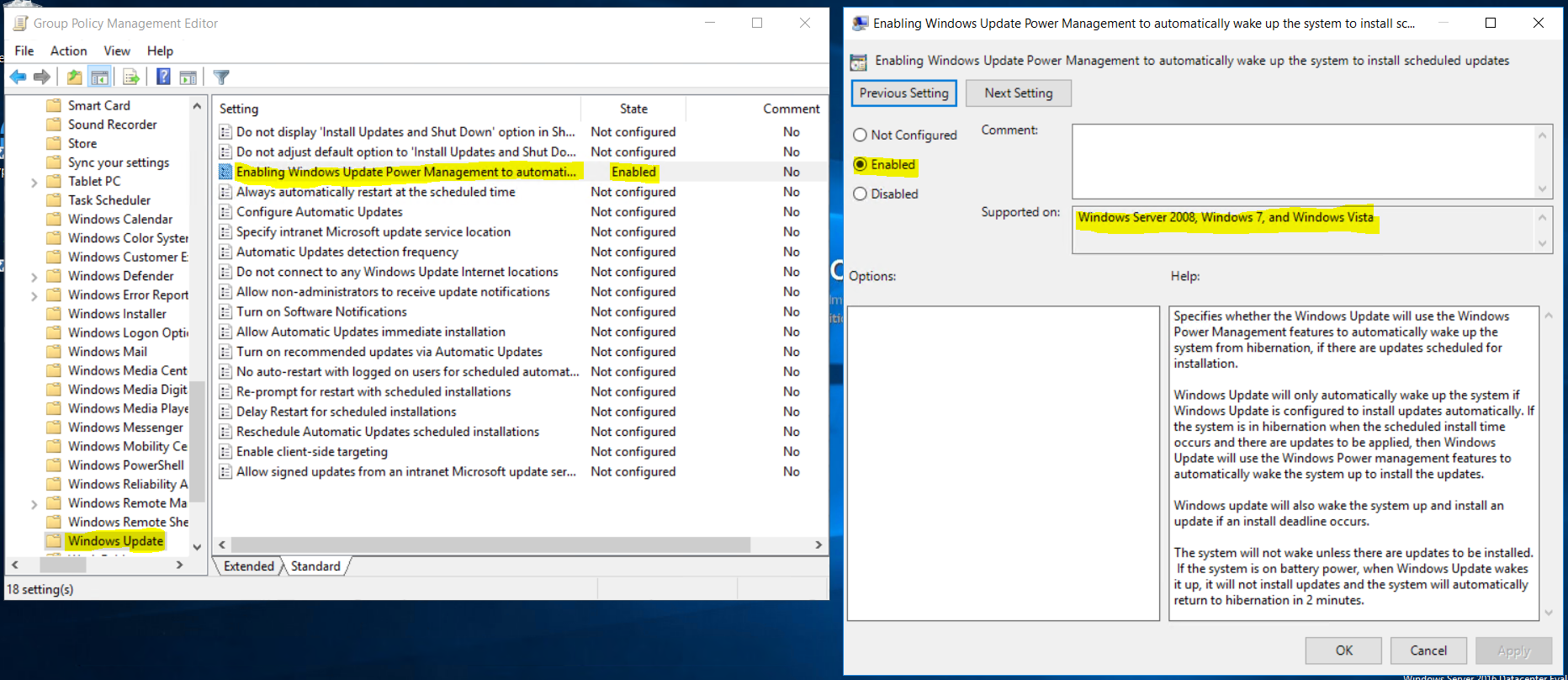
Task: Click the settings list's scroll right arrow
Action: [818, 545]
